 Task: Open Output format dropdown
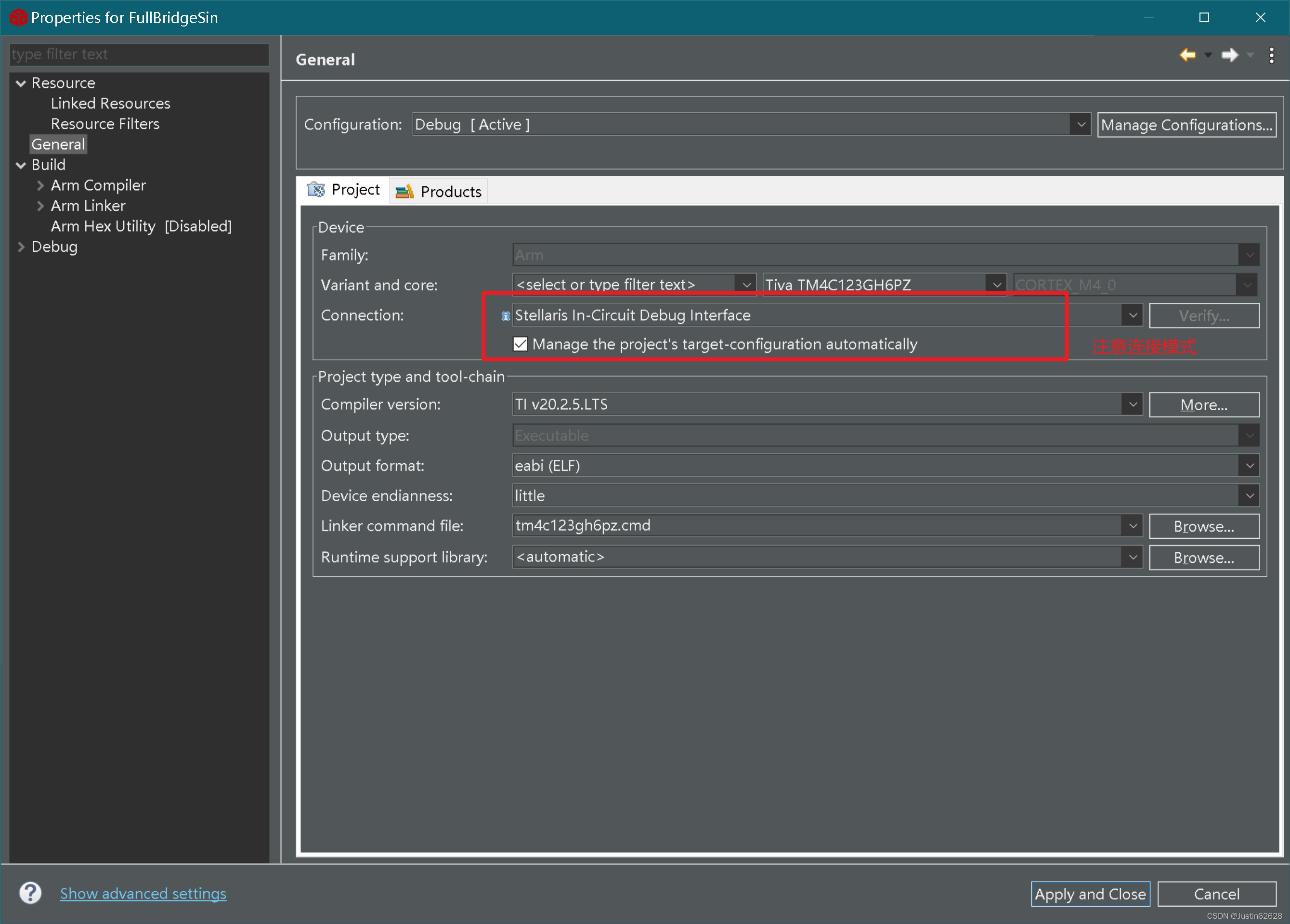[1249, 466]
